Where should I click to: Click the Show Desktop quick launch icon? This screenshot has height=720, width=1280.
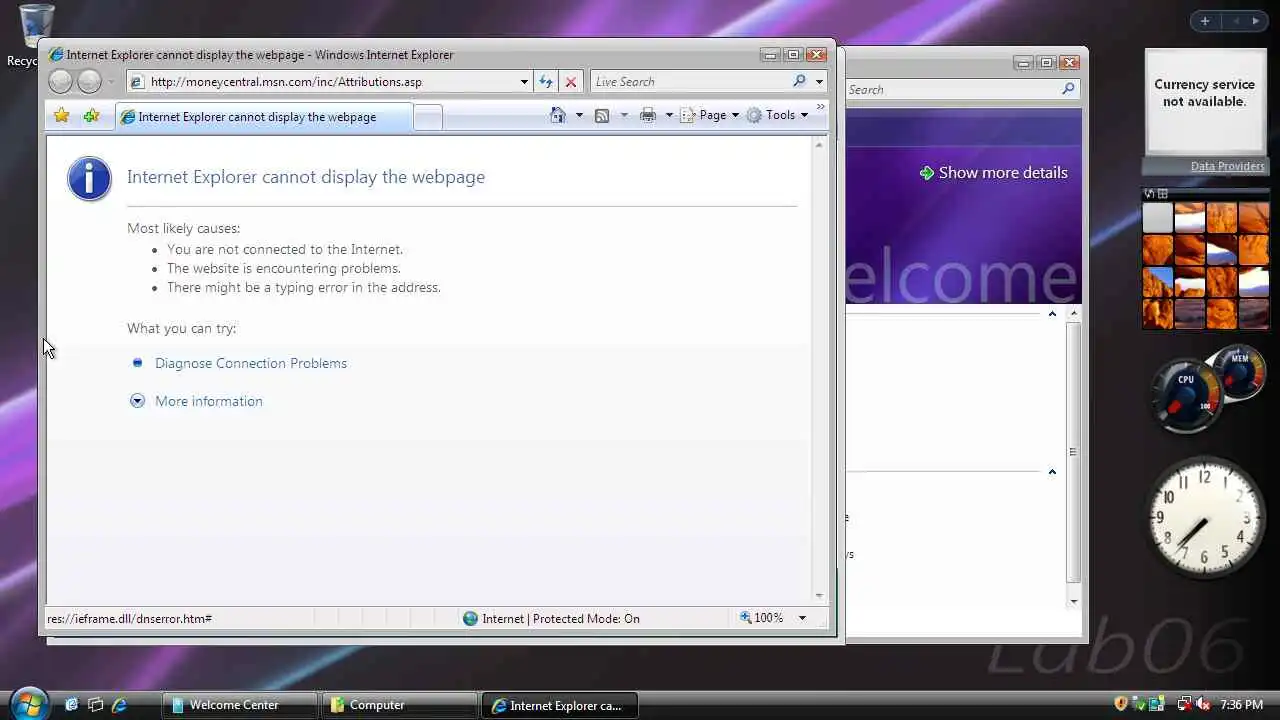[71, 705]
